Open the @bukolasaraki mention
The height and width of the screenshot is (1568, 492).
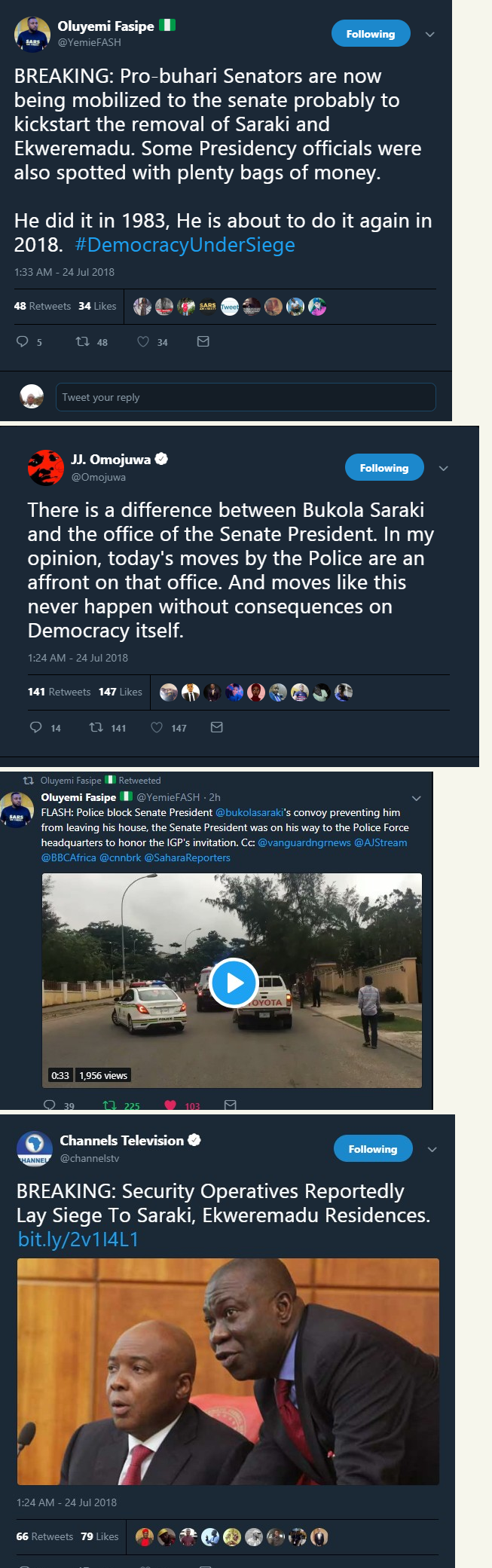[x=249, y=812]
